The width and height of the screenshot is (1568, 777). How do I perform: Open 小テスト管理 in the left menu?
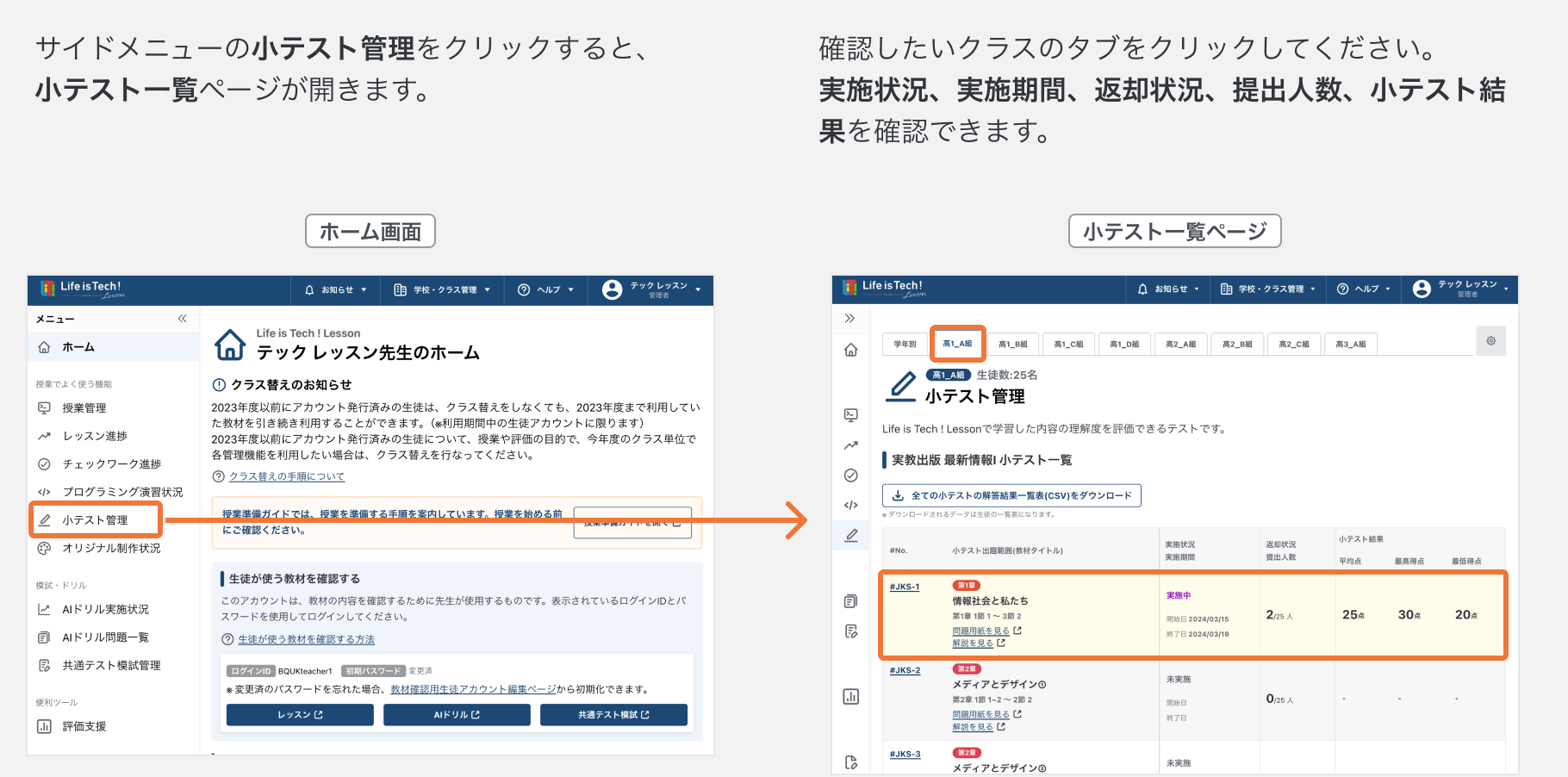tap(96, 520)
